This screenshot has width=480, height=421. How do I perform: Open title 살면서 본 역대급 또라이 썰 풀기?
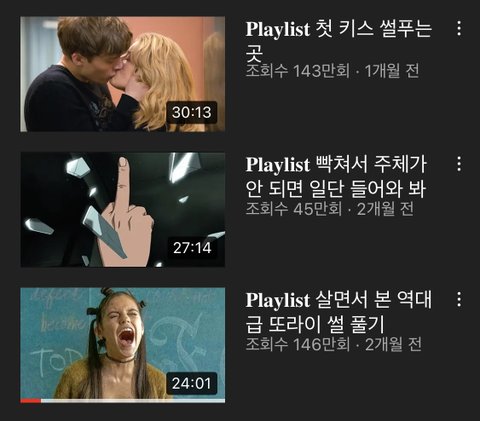(339, 312)
